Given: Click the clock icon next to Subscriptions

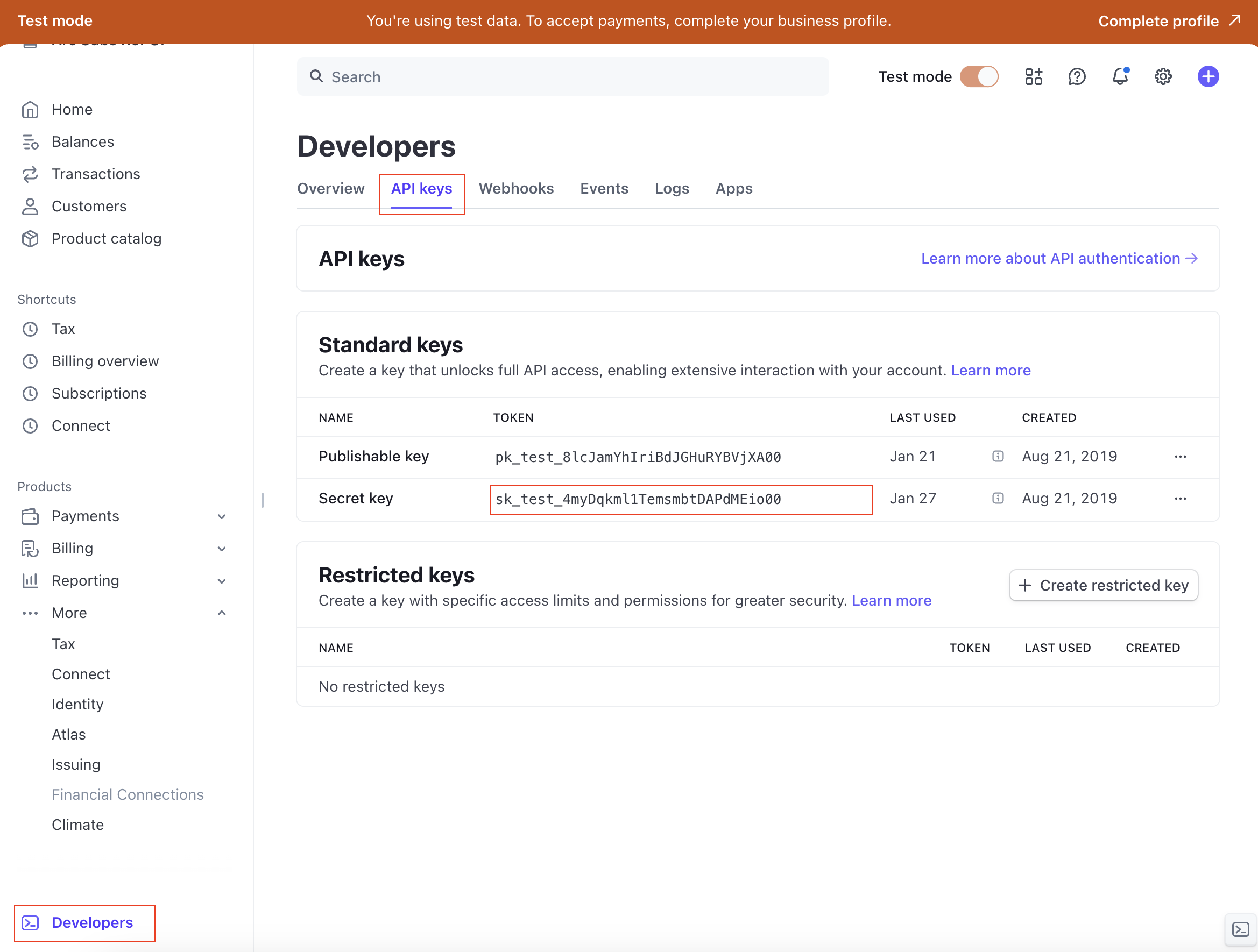Looking at the screenshot, I should [x=30, y=394].
